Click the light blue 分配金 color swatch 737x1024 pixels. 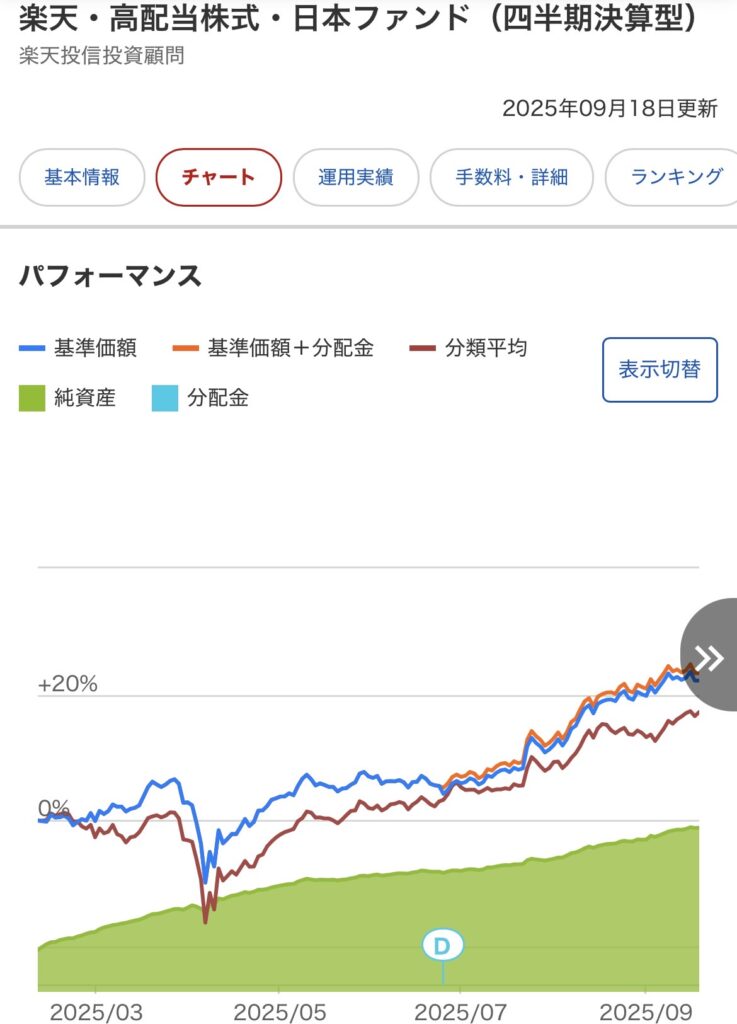(165, 398)
